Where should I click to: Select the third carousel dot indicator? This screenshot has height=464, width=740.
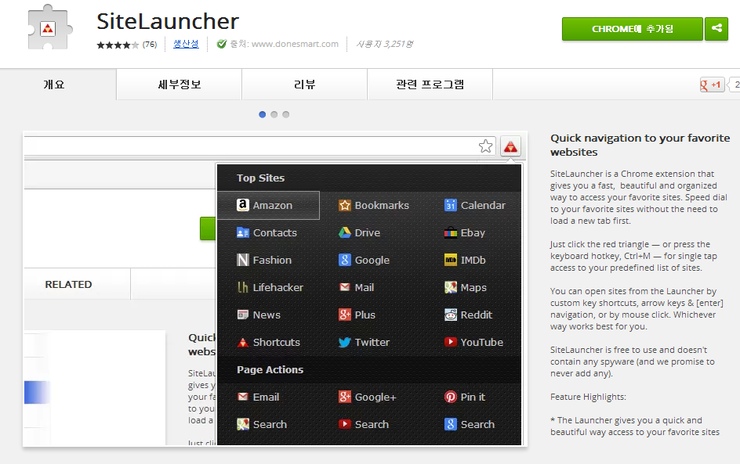tap(286, 115)
